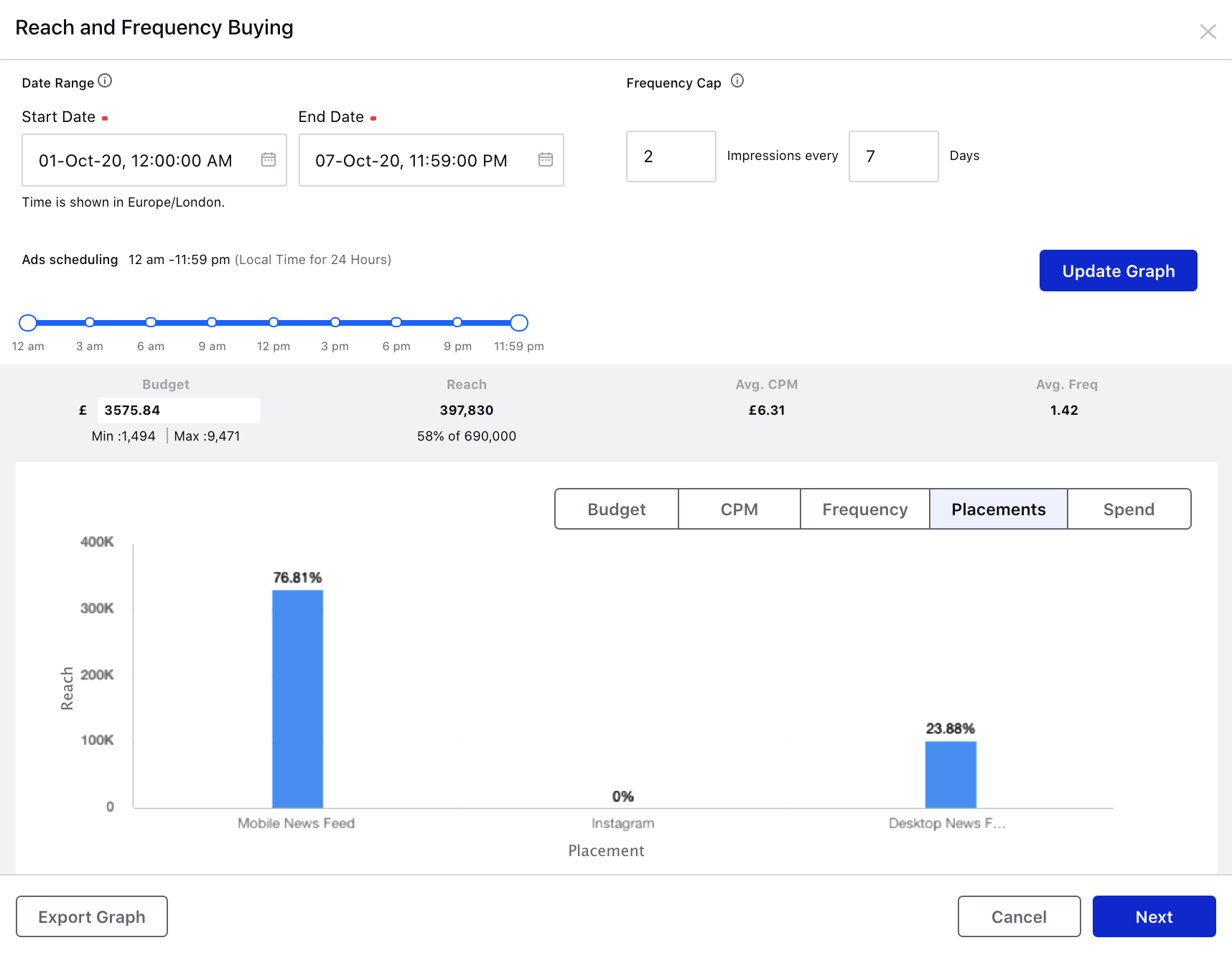Open the End Date calendar picker icon
The image size is (1232, 953).
click(545, 159)
